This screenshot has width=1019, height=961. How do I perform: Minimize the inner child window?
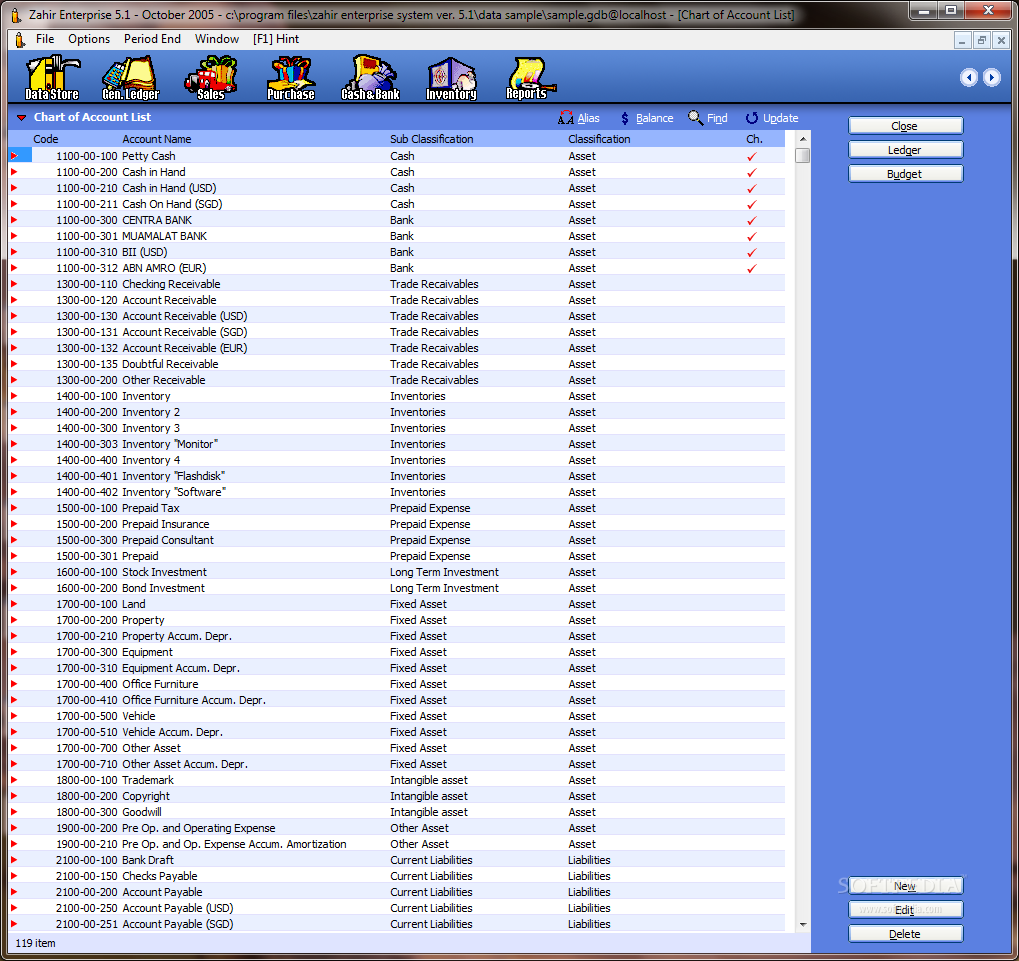point(962,40)
